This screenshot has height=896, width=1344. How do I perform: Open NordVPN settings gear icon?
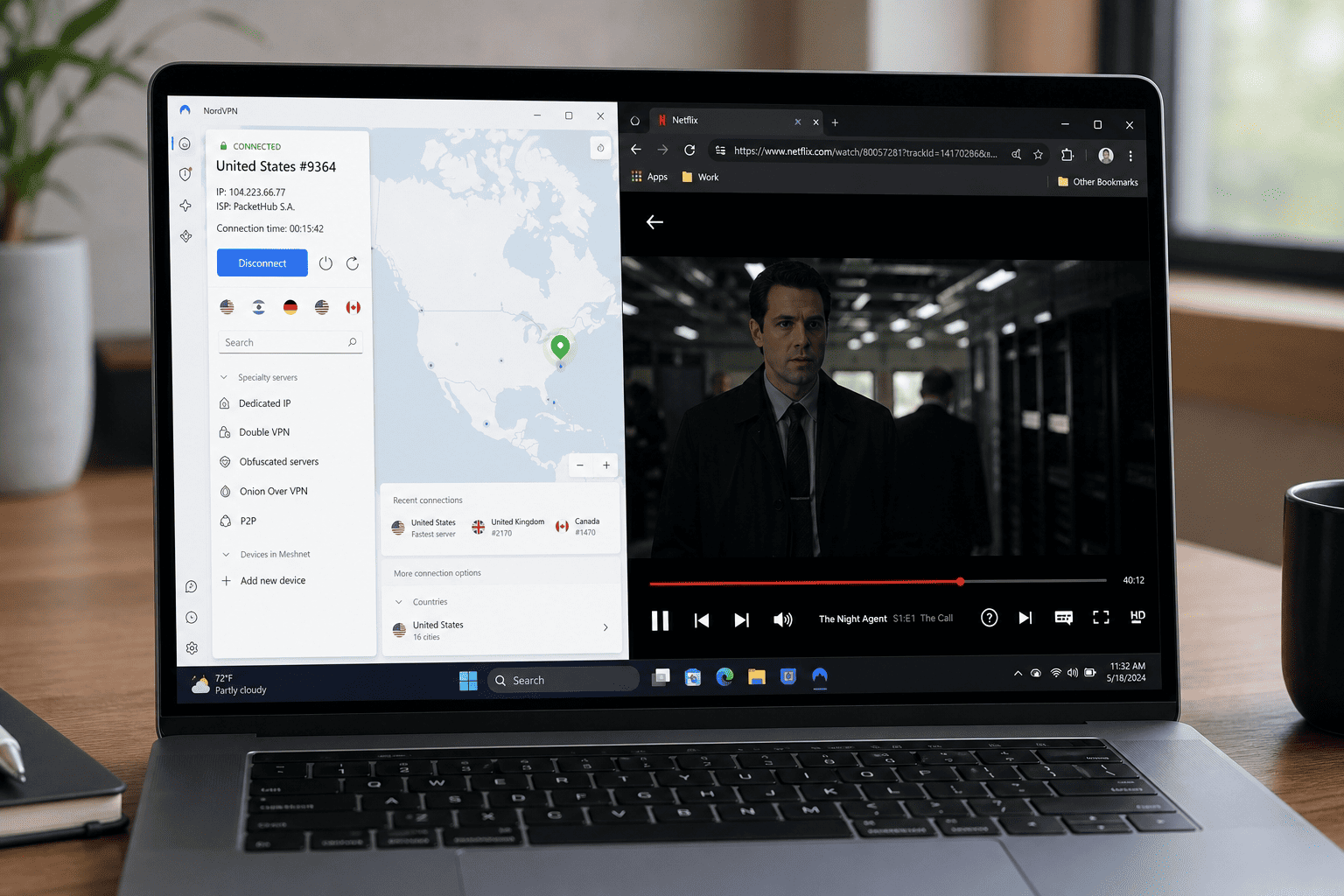click(x=192, y=648)
